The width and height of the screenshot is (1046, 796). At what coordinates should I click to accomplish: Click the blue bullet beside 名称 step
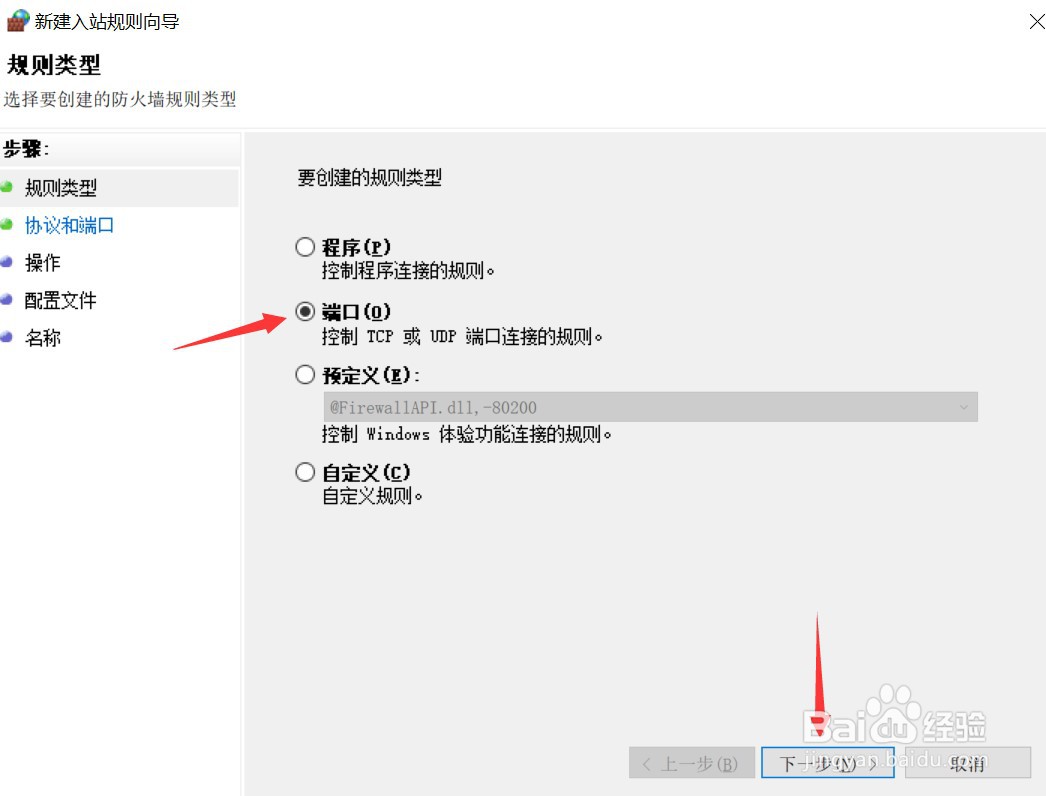coord(7,336)
